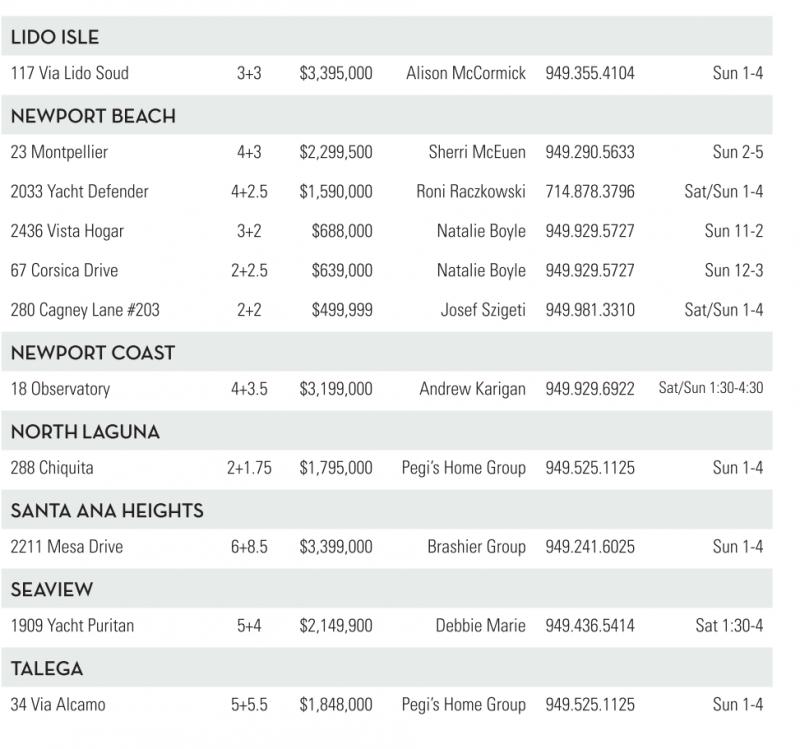Click agent name Alison McCormick
The height and width of the screenshot is (749, 800).
[x=465, y=73]
